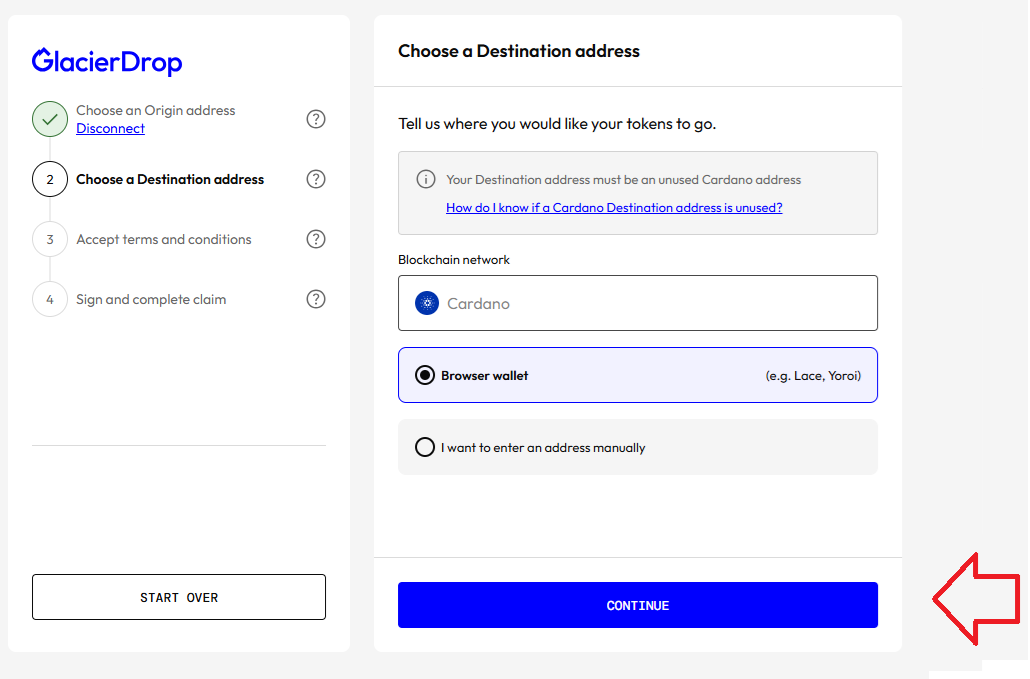Choose 'I want to enter an address manually'
1030x679 pixels.
pos(425,447)
